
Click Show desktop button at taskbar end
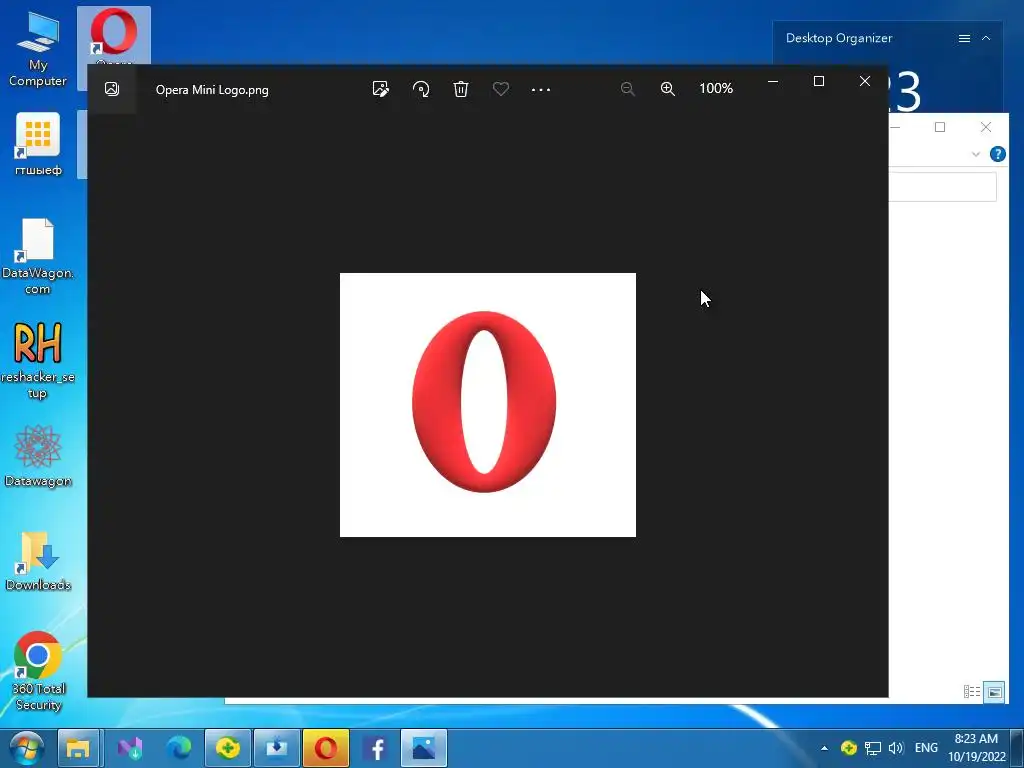point(1017,748)
